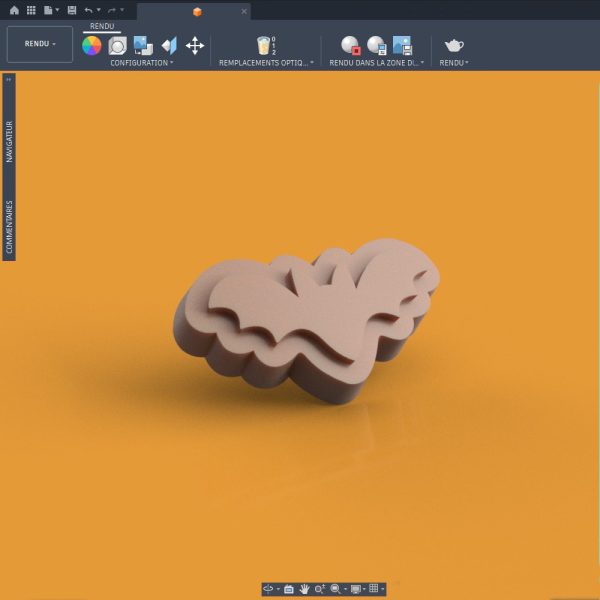Expand the CONFIGURATION panel menu
Image resolution: width=600 pixels, height=600 pixels.
pyautogui.click(x=142, y=63)
